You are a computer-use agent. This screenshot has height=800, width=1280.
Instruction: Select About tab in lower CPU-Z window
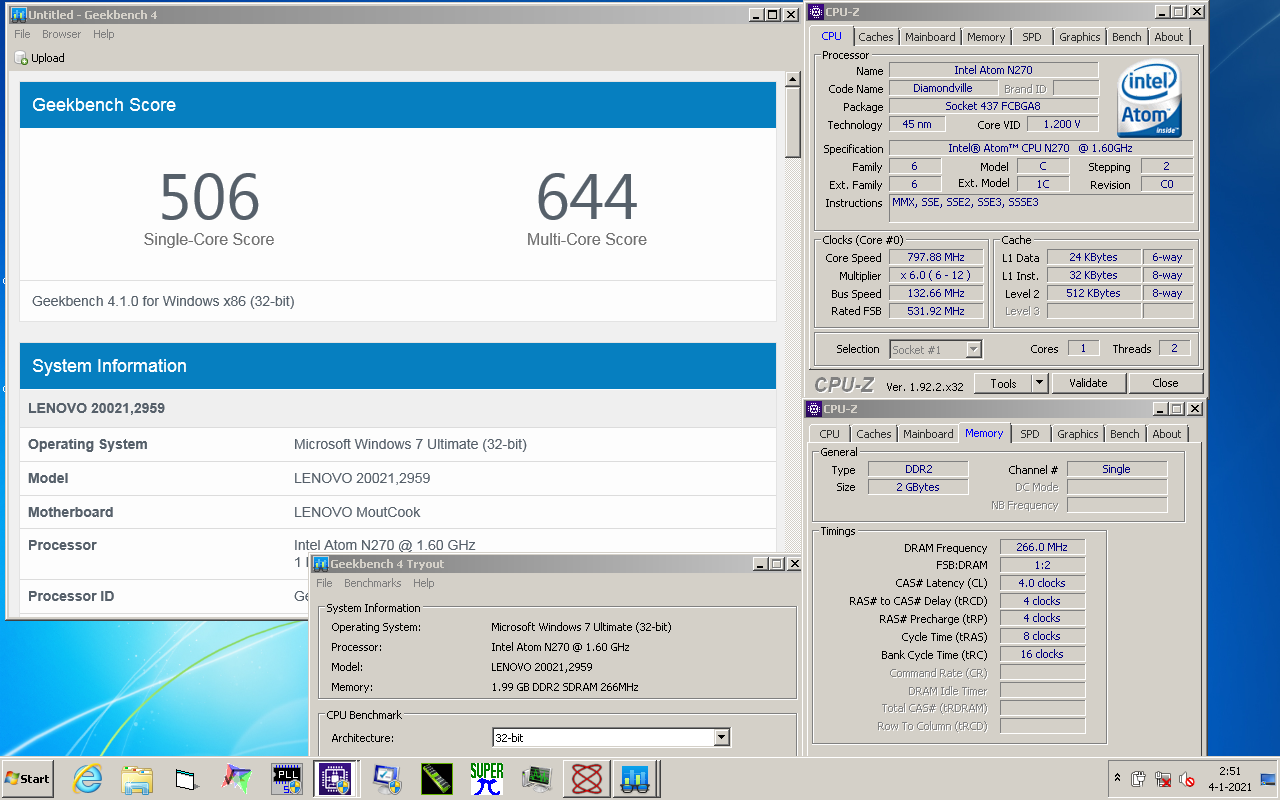pyautogui.click(x=1167, y=434)
